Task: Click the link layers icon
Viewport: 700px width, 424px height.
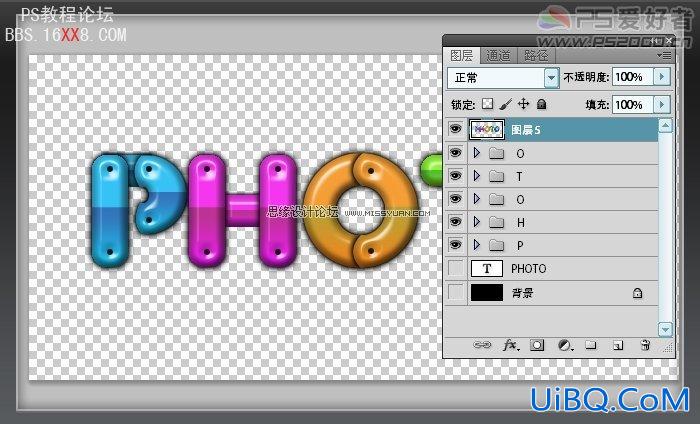Action: 482,345
